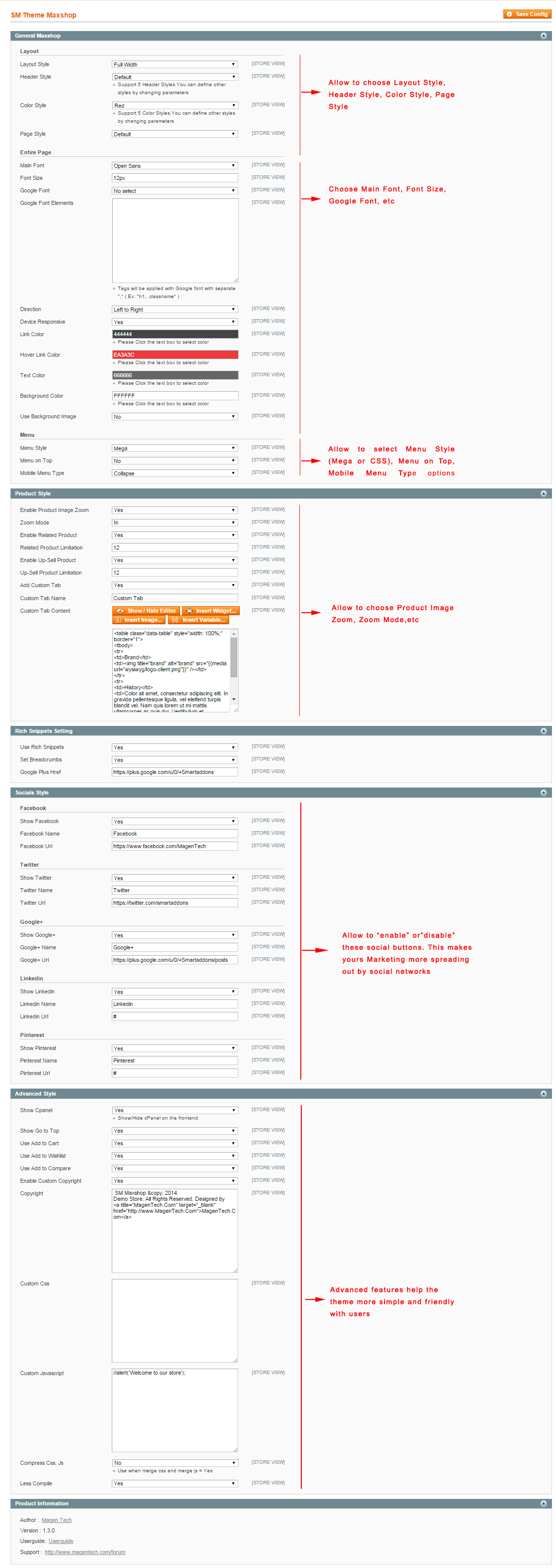Open the Main Font dropdown showing Open Sans

(x=175, y=165)
